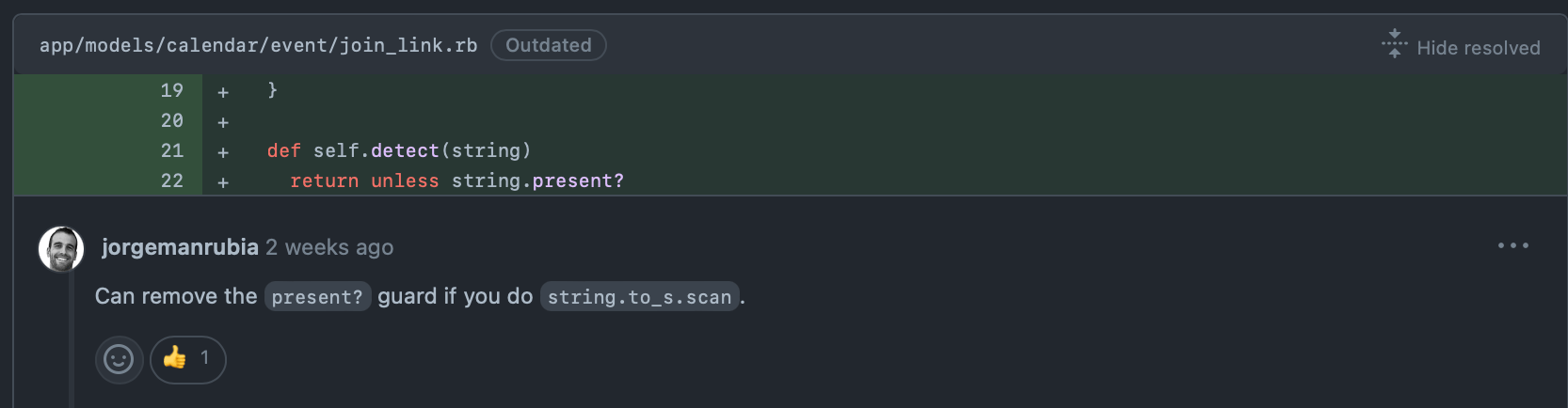Viewport: 1568px width, 408px height.
Task: Open the join_link.rb file path link
Action: tap(258, 45)
